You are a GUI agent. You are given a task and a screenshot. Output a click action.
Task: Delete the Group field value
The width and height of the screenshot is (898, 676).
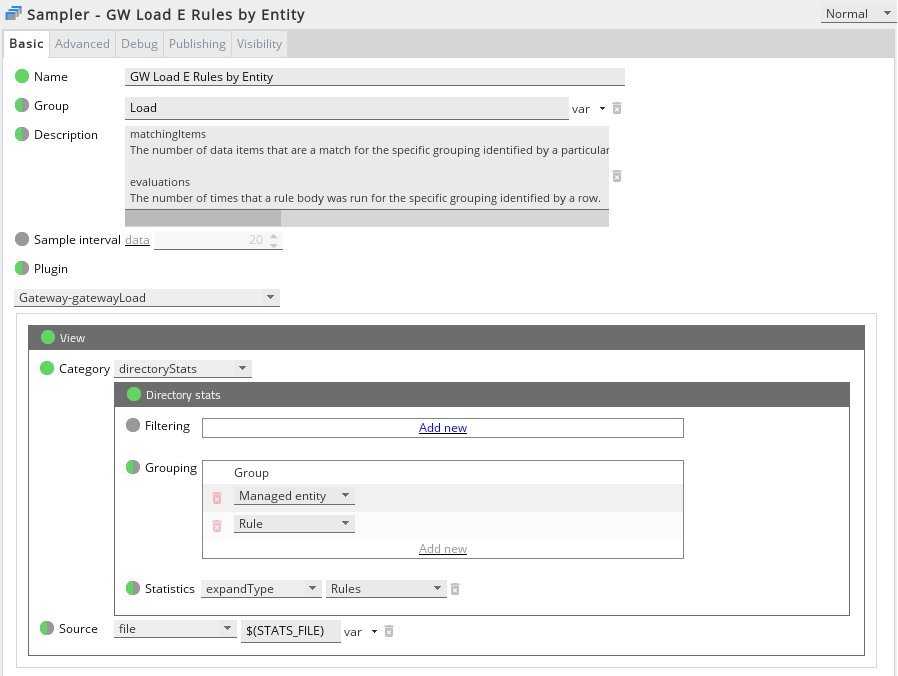point(617,108)
